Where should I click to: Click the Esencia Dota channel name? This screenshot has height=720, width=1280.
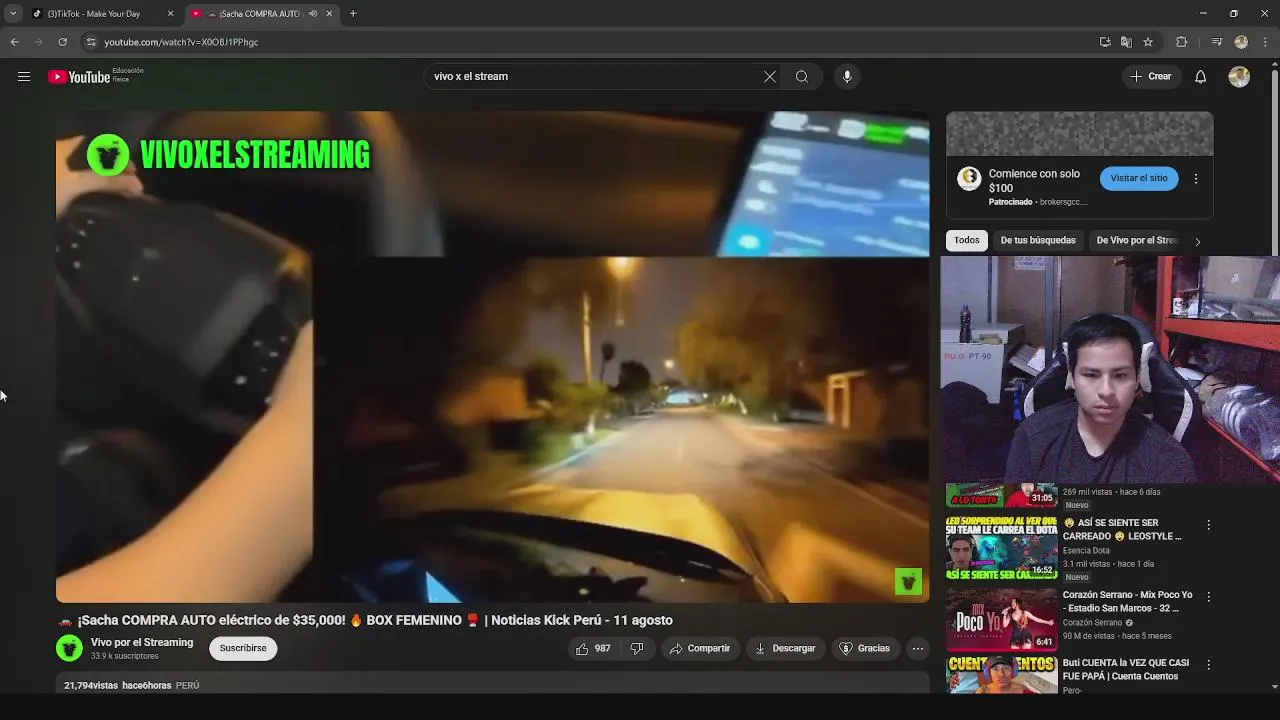pyautogui.click(x=1086, y=551)
